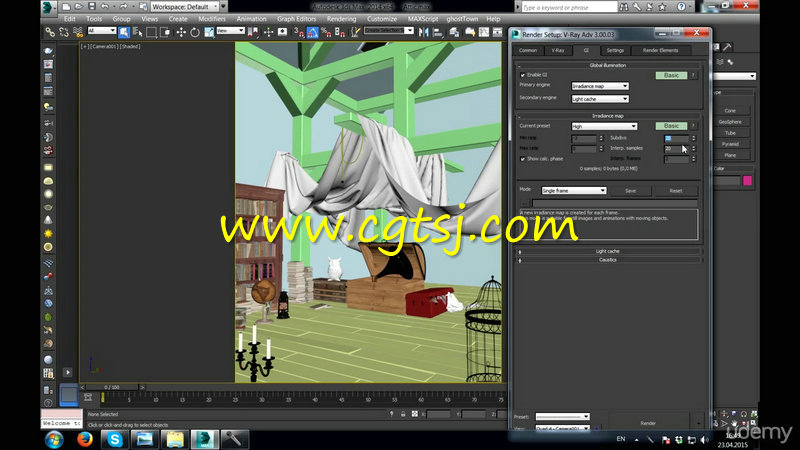Switch to the V-Ray tab
The height and width of the screenshot is (450, 800).
[558, 51]
